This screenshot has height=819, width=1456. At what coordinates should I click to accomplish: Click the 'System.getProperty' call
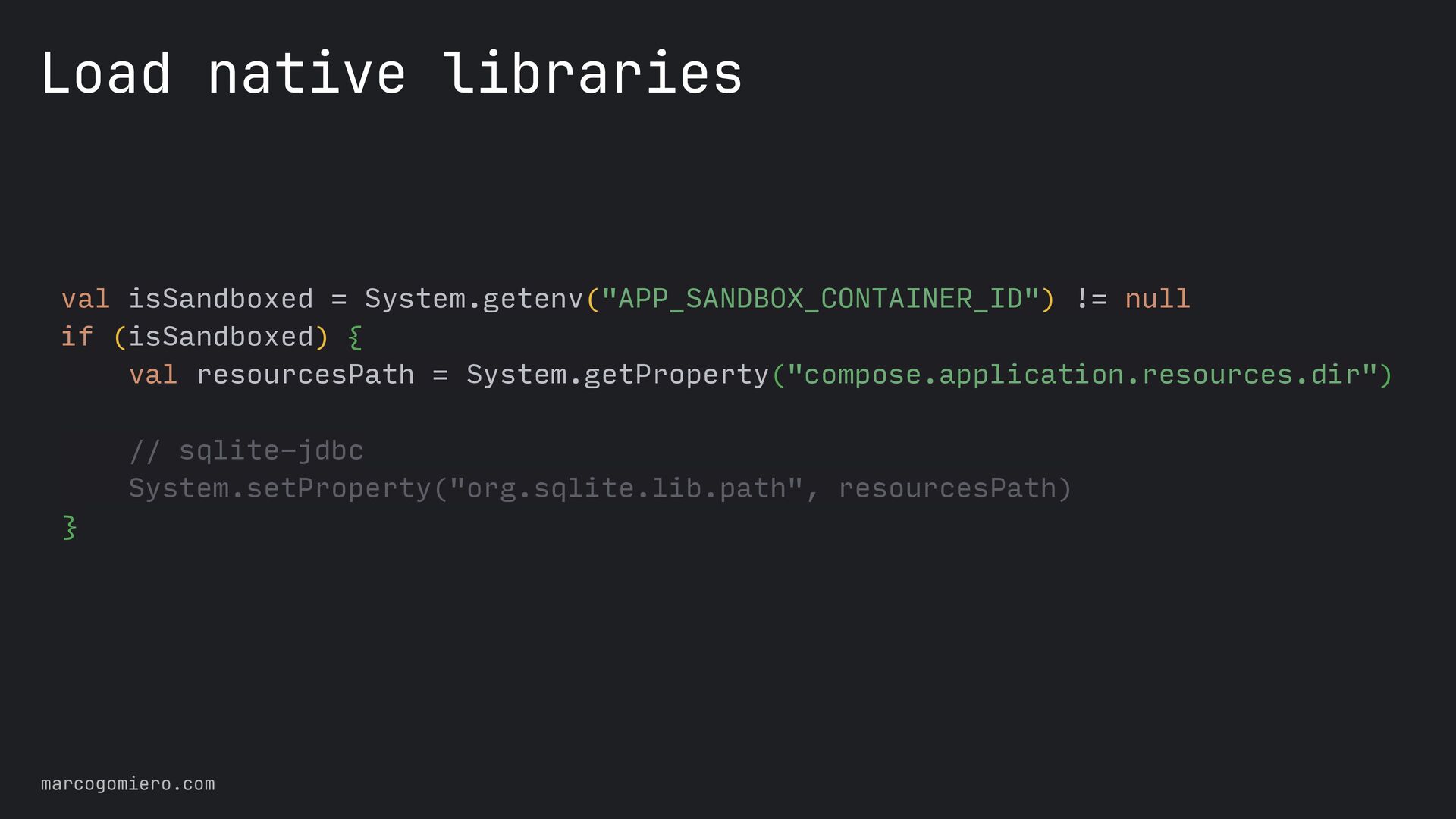pos(618,375)
